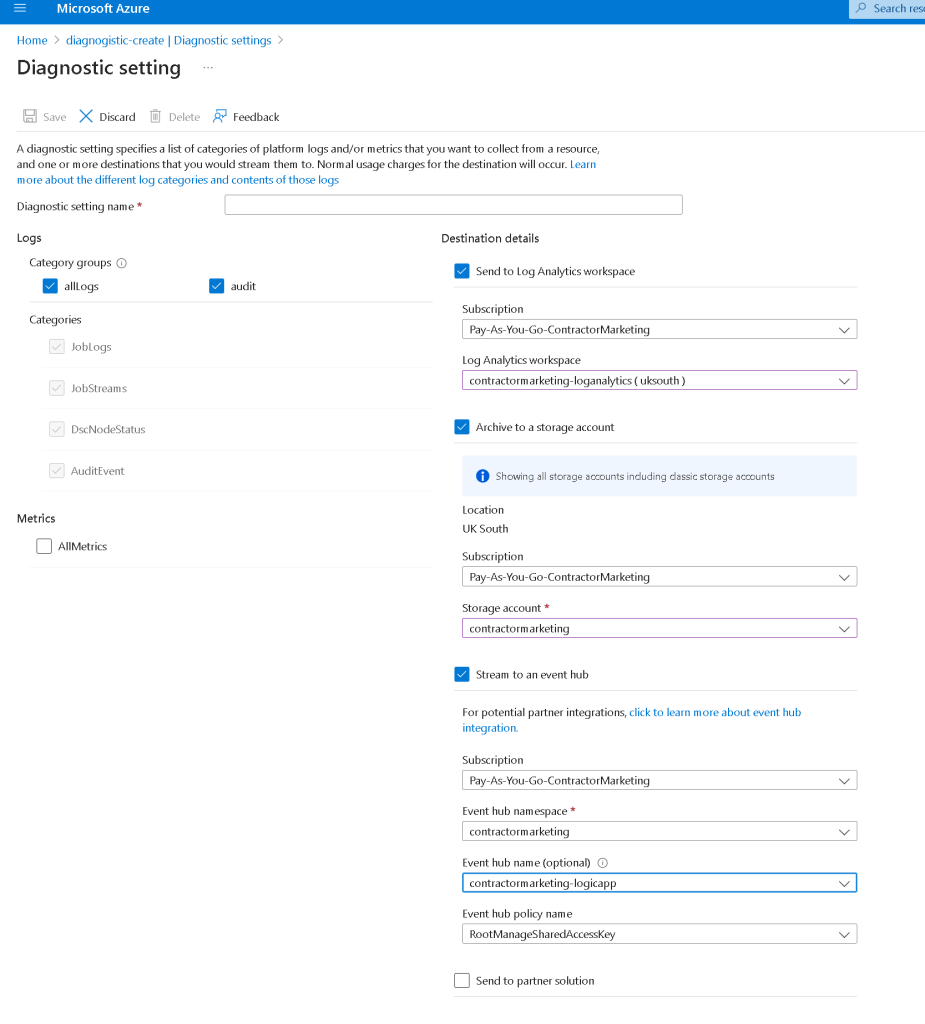Screen dimensions: 925x1024
Task: Uncheck the allLogs category group
Action: [x=50, y=286]
